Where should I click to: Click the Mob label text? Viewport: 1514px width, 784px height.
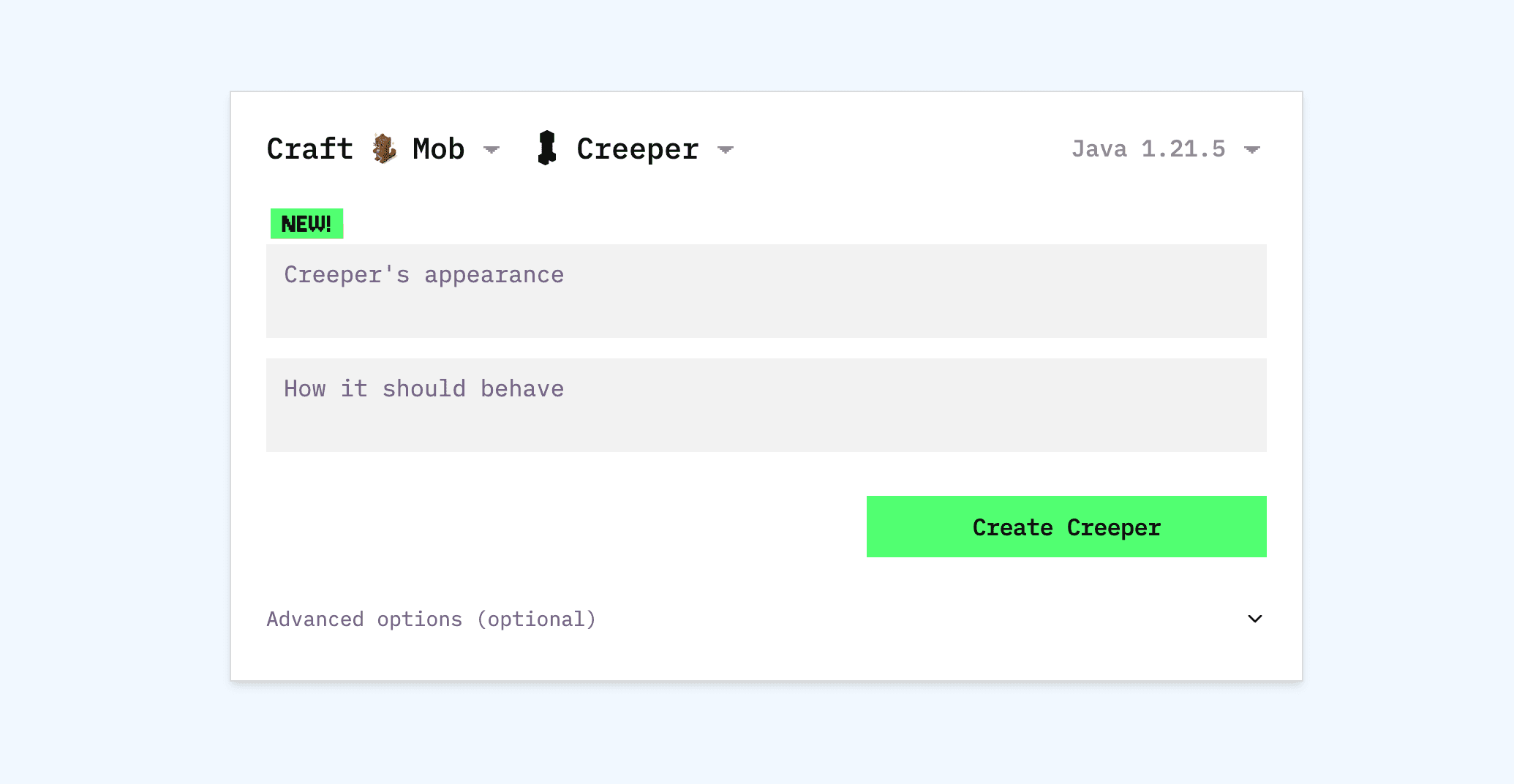(x=436, y=148)
